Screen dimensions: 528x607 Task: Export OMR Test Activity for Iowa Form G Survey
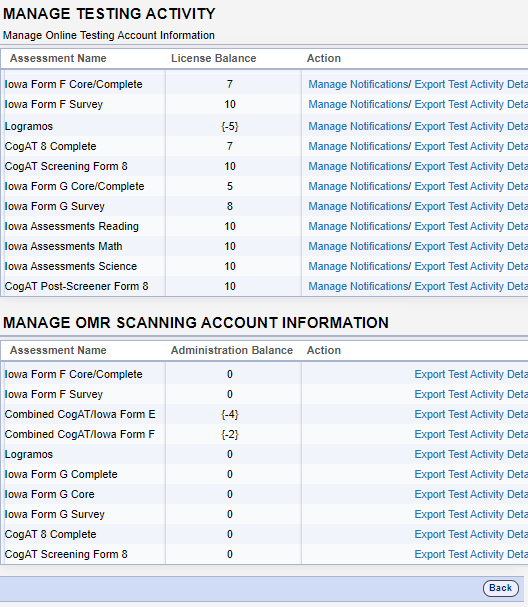click(x=471, y=514)
